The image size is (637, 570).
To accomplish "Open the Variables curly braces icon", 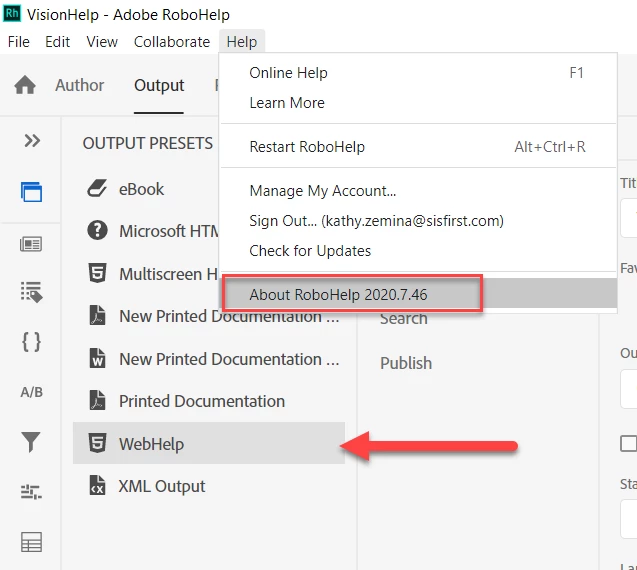I will 31,342.
